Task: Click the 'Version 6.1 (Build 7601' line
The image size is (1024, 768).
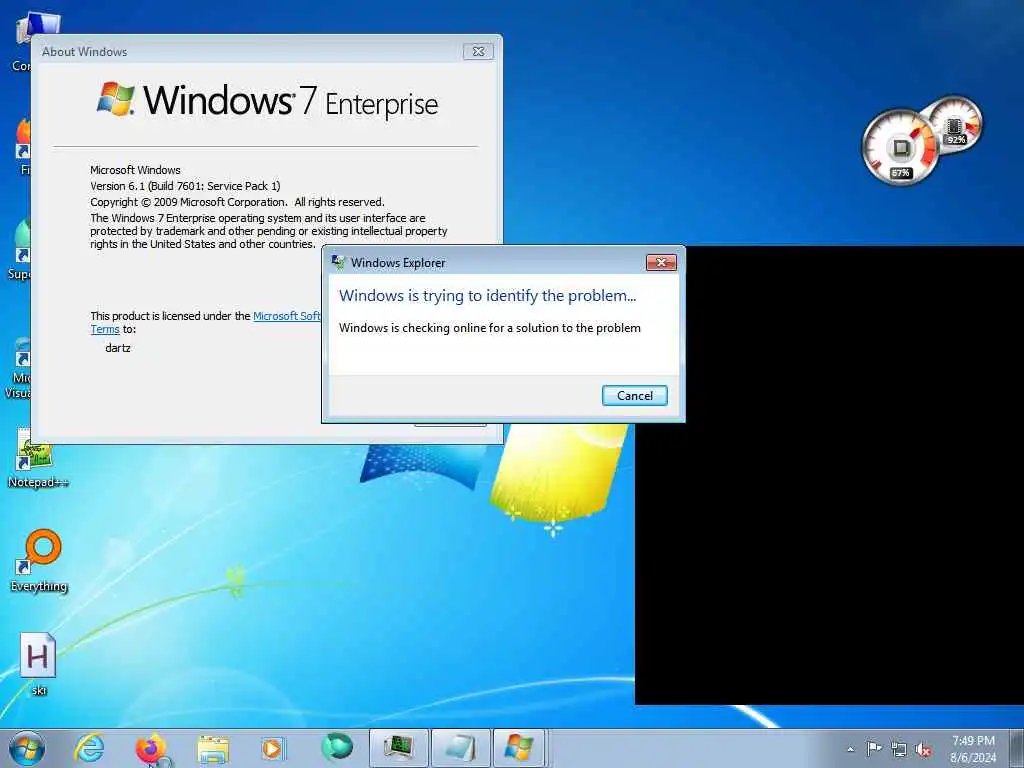Action: click(185, 186)
